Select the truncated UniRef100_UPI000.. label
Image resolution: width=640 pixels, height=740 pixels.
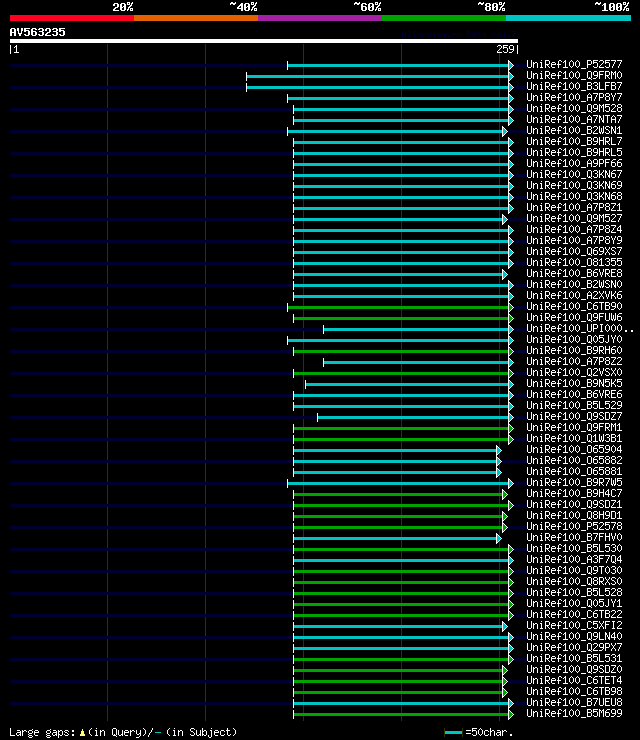coord(580,328)
